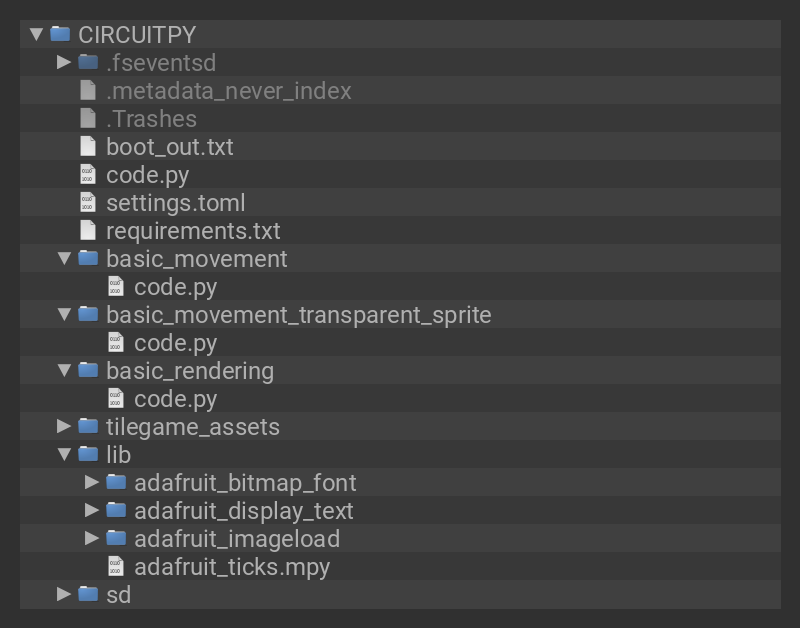Image resolution: width=800 pixels, height=628 pixels.
Task: Expand the tilegame_assets folder
Action: (64, 426)
